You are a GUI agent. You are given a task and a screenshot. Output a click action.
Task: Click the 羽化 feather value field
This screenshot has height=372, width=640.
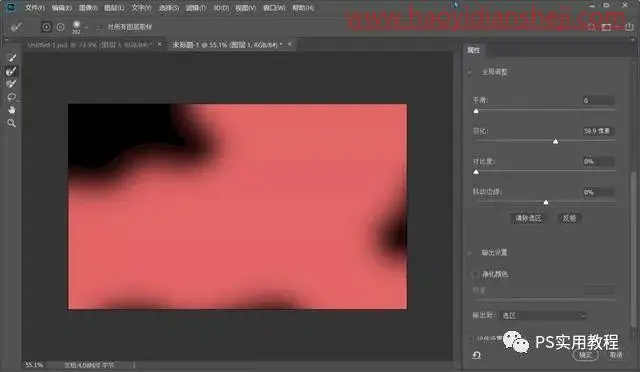point(598,131)
